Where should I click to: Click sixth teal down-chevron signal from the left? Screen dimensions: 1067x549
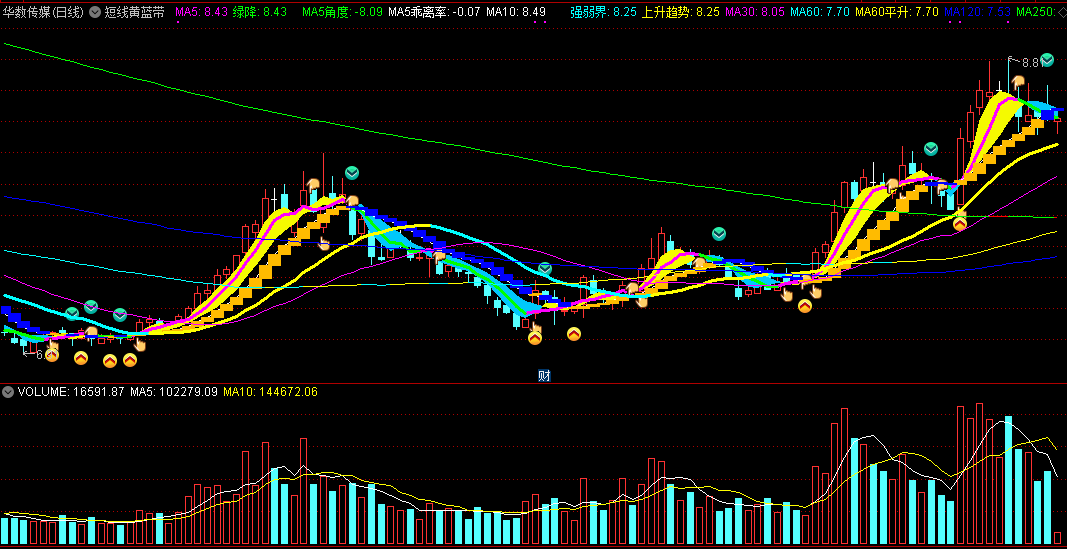pyautogui.click(x=719, y=235)
